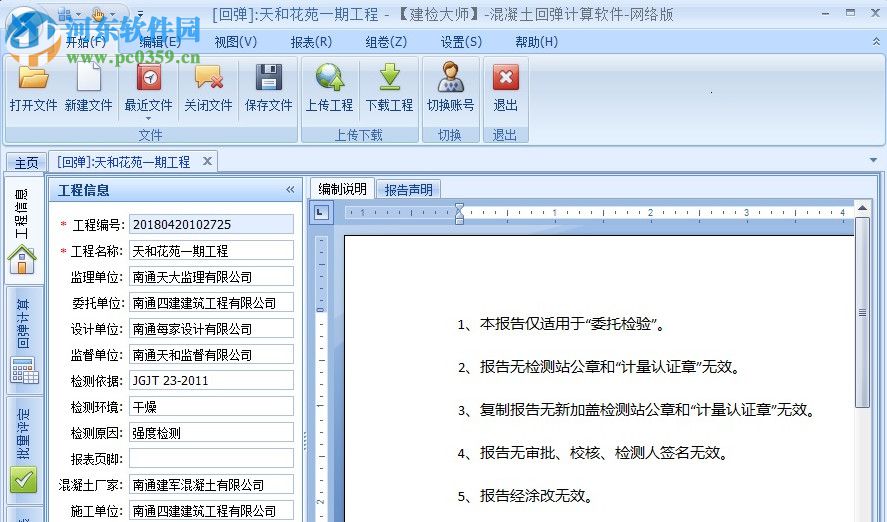Switch to the 编制说明 tab
This screenshot has height=522, width=887.
tap(342, 189)
